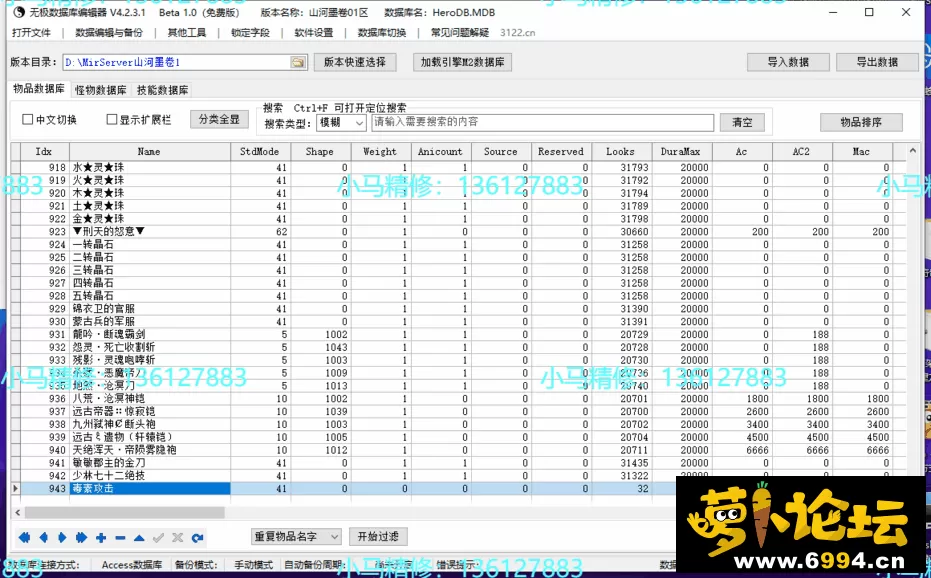Refresh data with the refresh icon
This screenshot has height=578, width=931.
point(197,538)
